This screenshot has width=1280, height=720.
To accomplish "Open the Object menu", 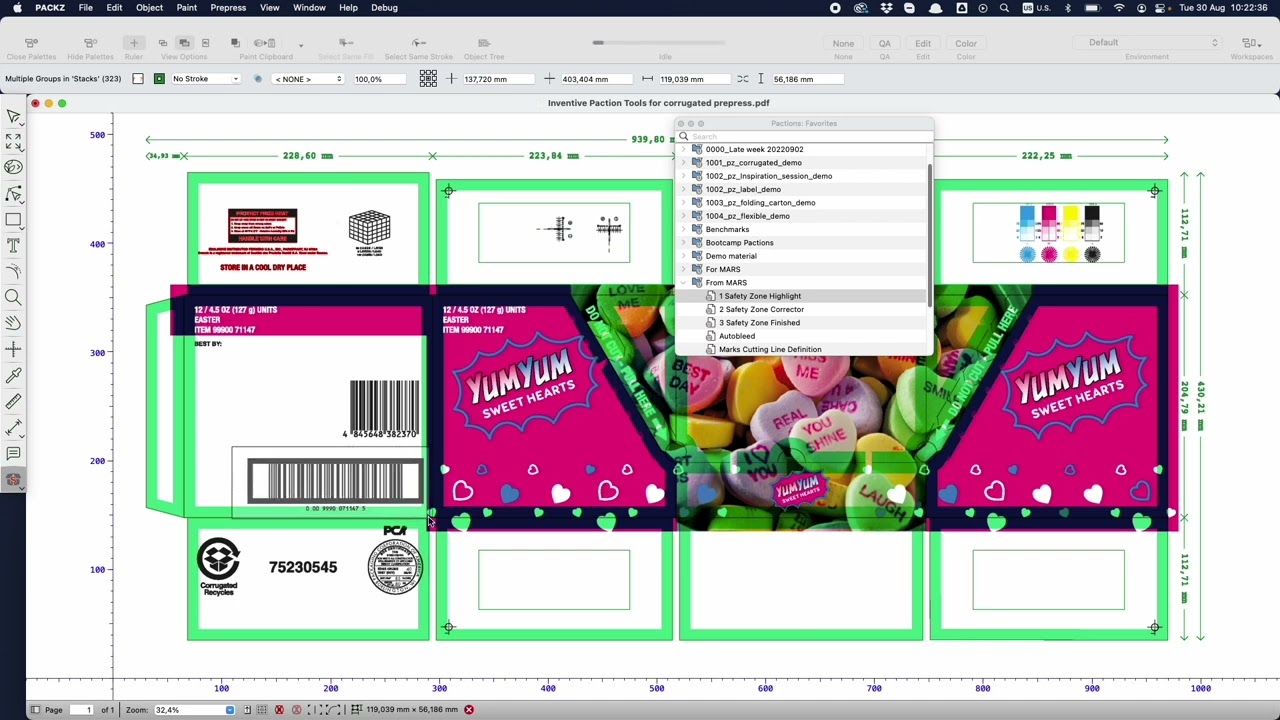I will tap(150, 8).
